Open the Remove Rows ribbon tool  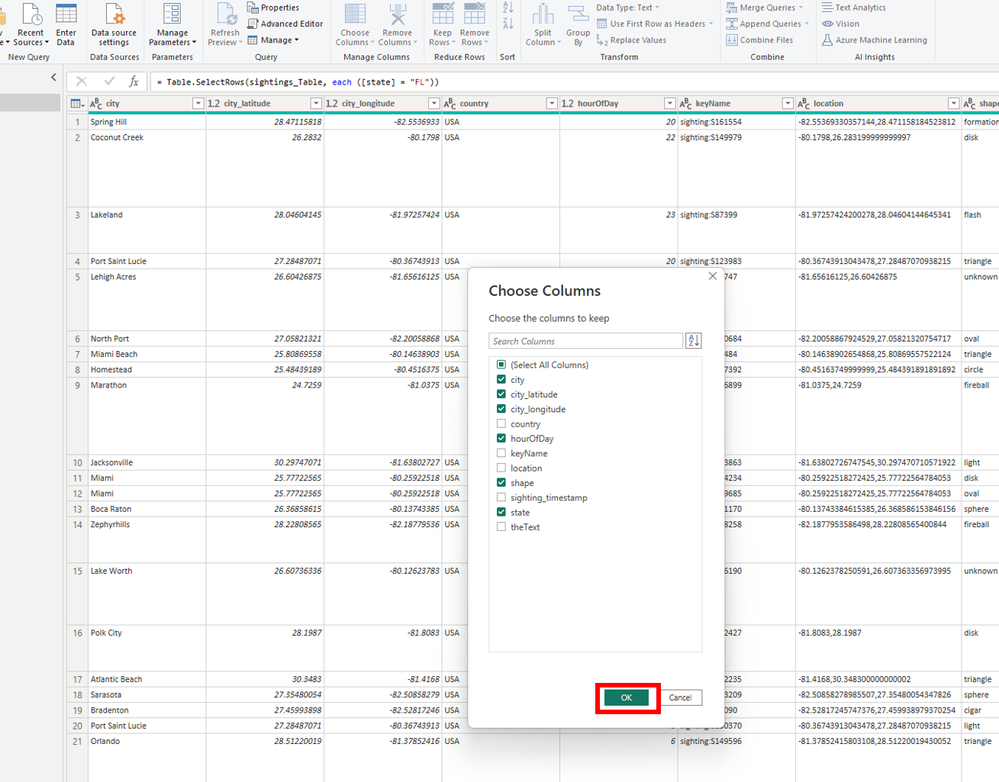click(475, 25)
